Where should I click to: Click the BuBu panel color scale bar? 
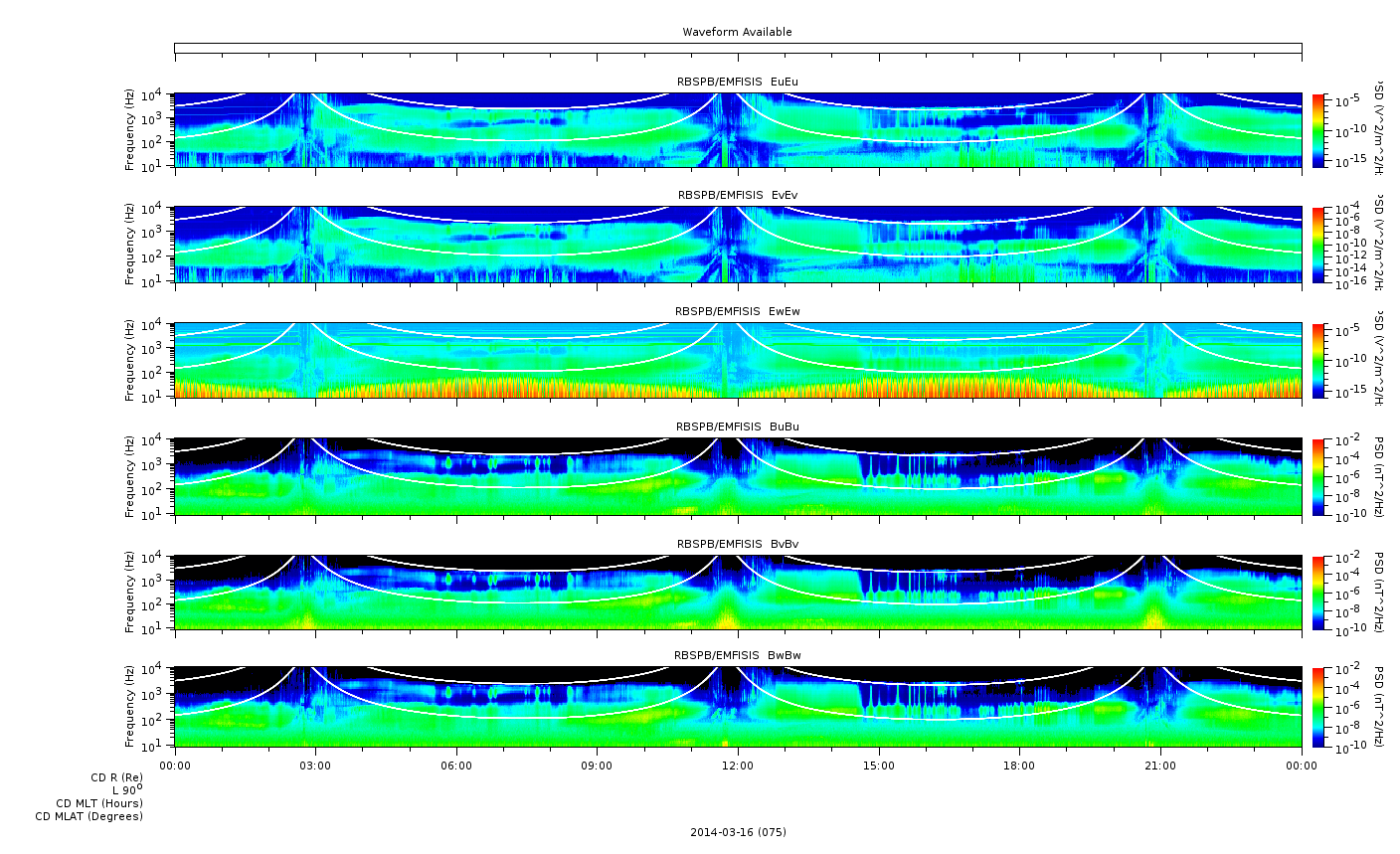coord(1318,476)
